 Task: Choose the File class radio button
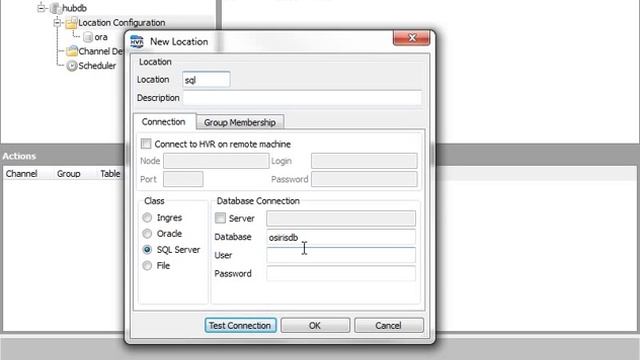click(x=147, y=266)
